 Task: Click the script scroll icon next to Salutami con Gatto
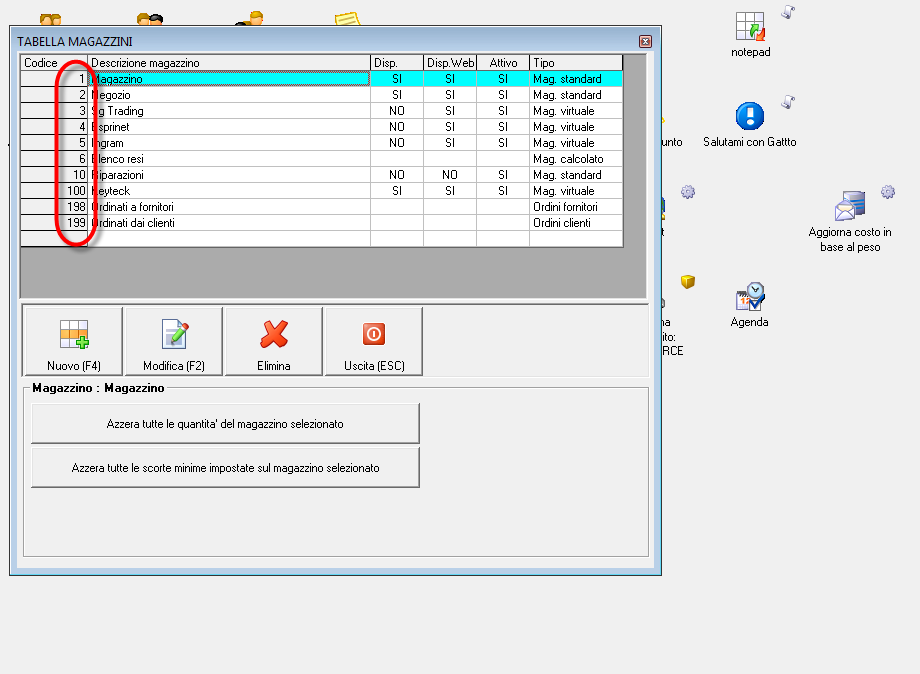point(788,102)
